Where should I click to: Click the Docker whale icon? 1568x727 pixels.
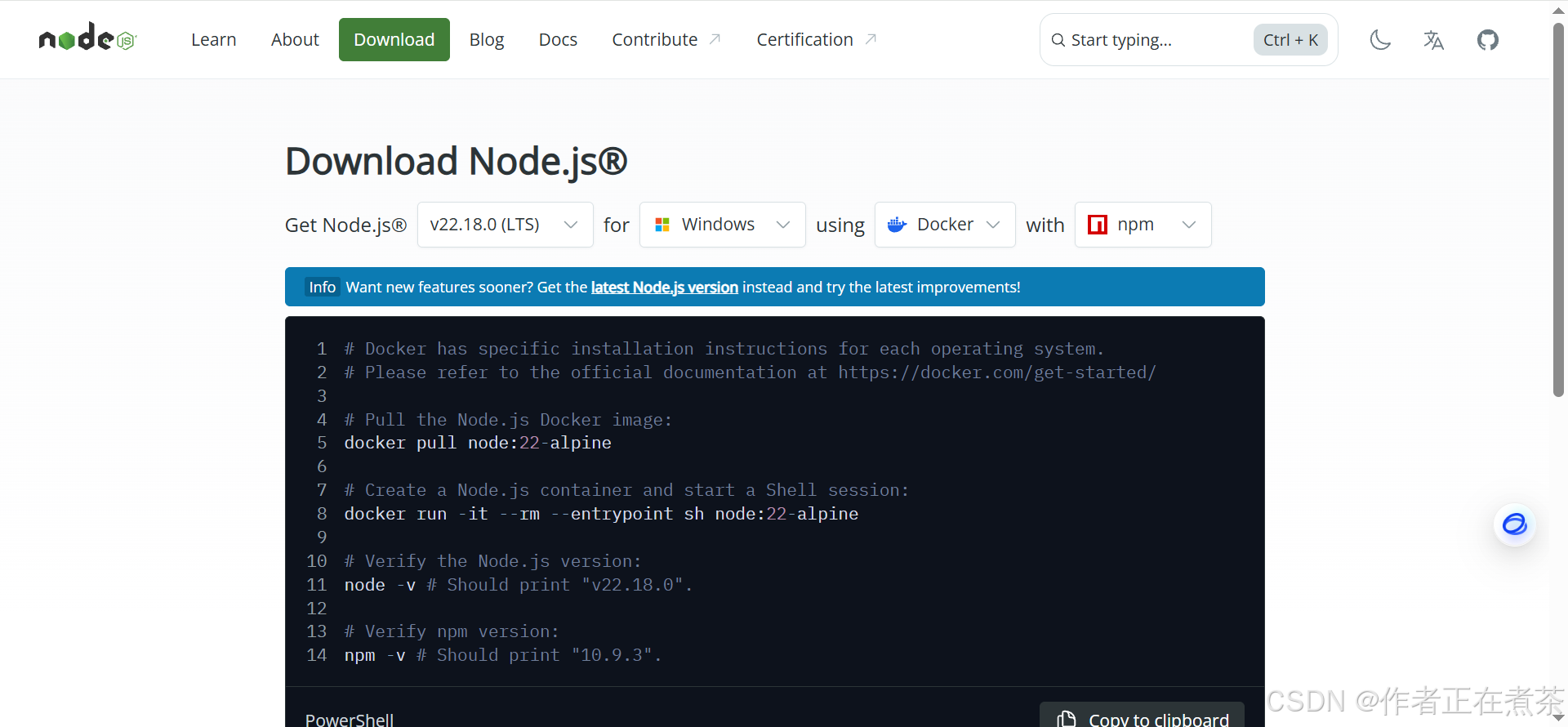897,225
